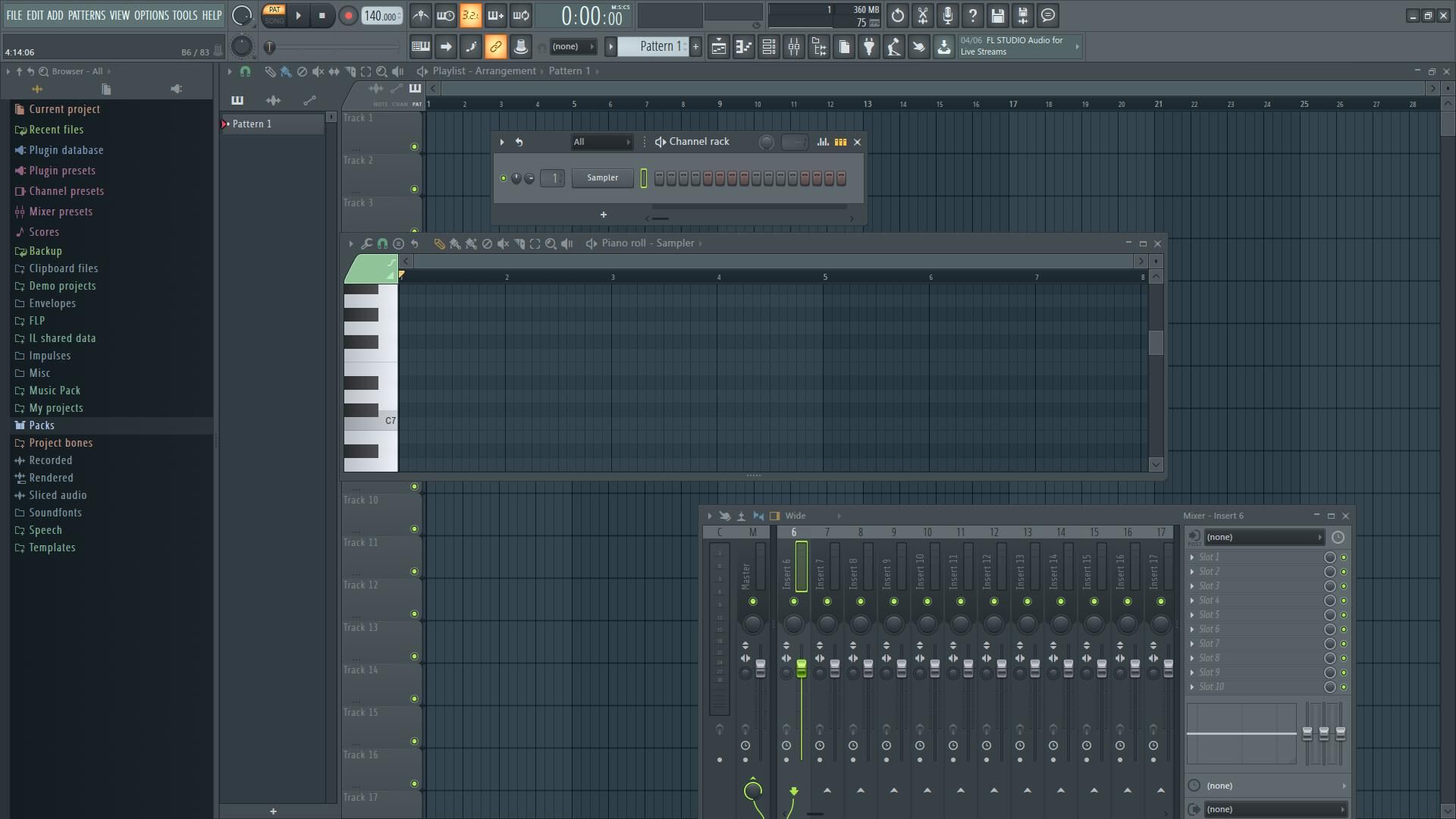The width and height of the screenshot is (1456, 819).
Task: Open the mixer via the toolbar icon
Action: [x=794, y=47]
